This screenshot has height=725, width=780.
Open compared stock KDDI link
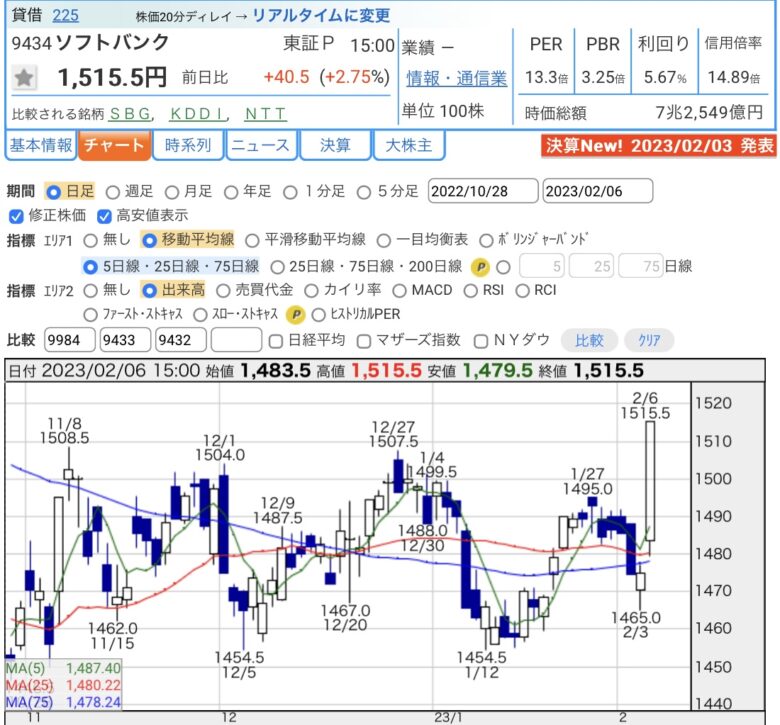pyautogui.click(x=197, y=114)
